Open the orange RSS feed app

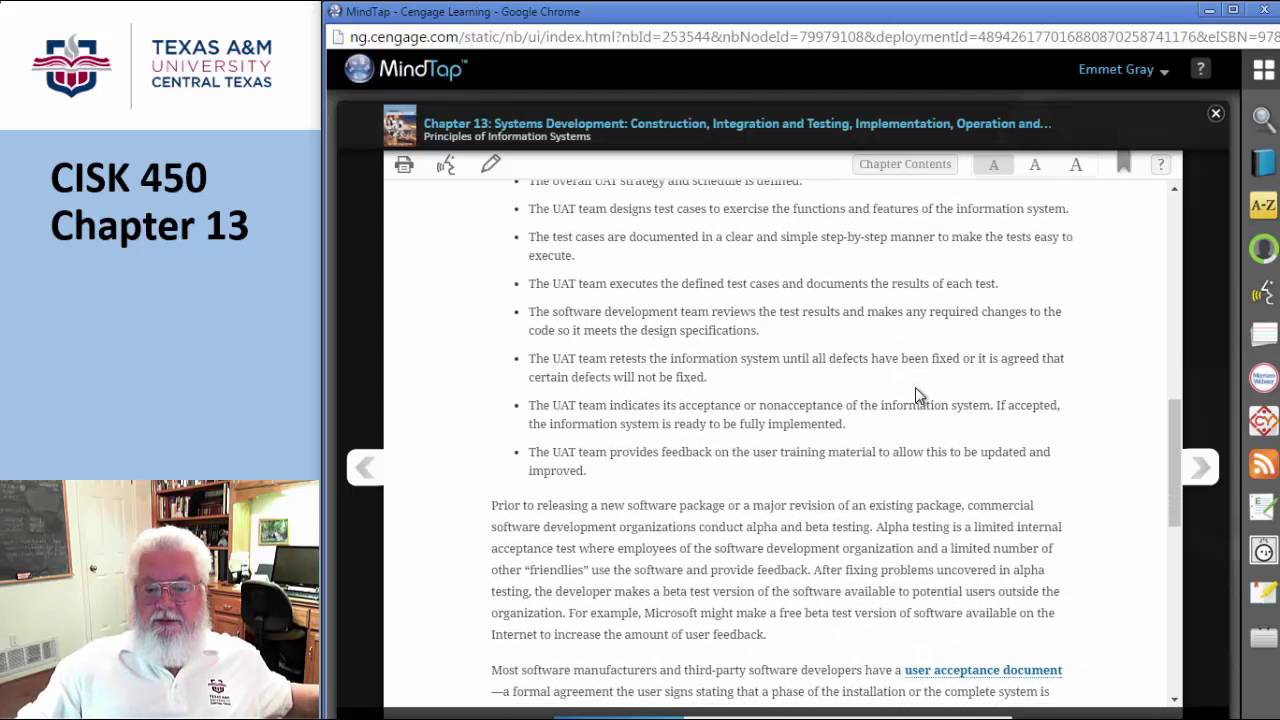[1264, 464]
